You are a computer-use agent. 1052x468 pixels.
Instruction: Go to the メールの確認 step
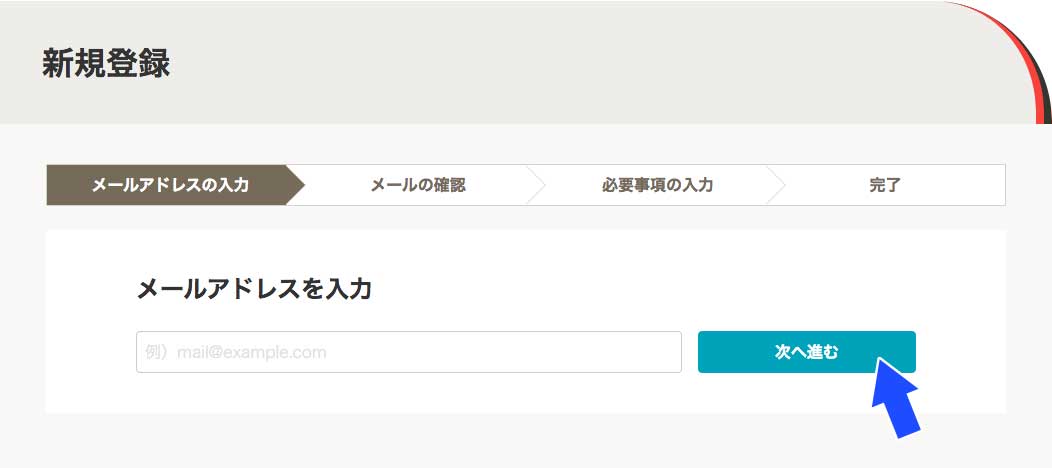pyautogui.click(x=418, y=185)
